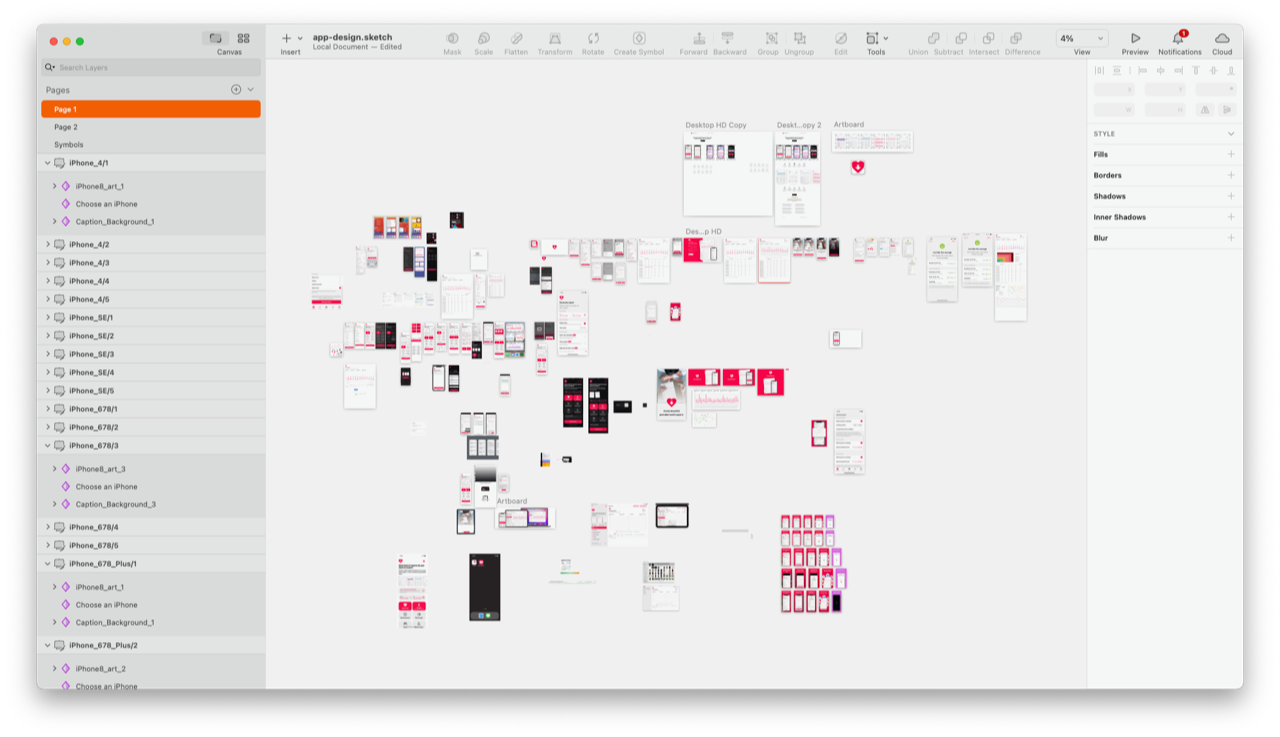Add an inner shadow with plus
1280x737 pixels.
[x=1231, y=217]
